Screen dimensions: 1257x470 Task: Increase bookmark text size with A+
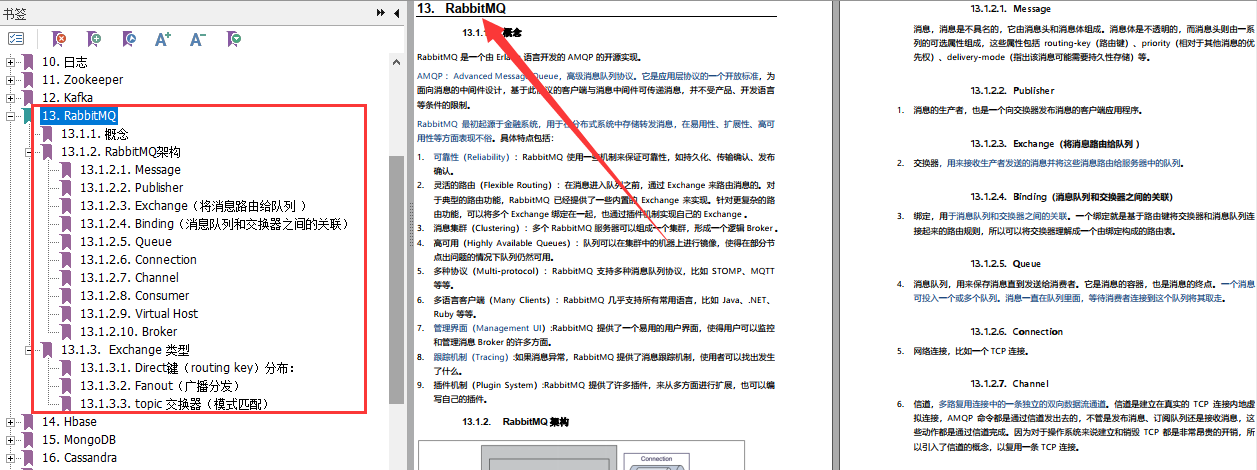coord(163,38)
